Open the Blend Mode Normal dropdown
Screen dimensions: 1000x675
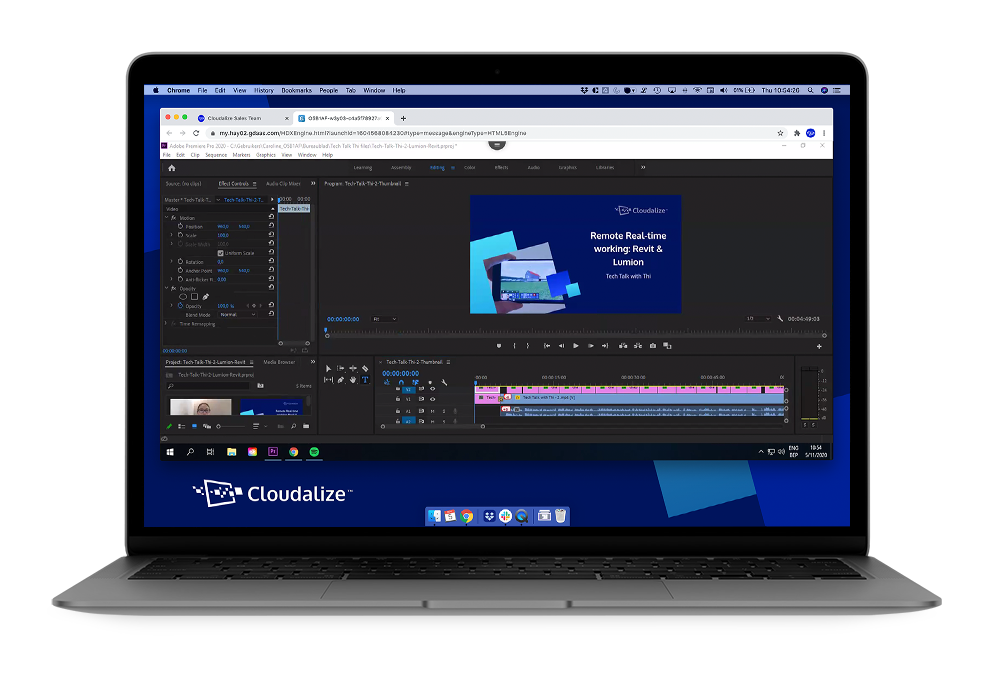(238, 315)
